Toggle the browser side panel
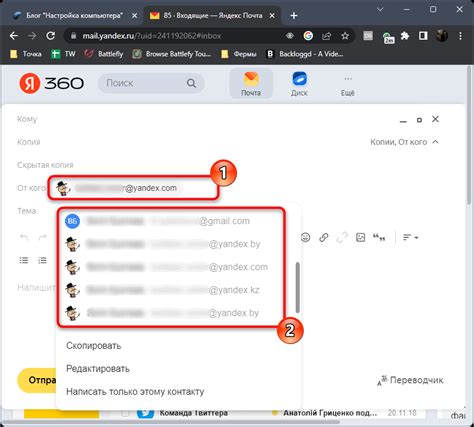 tap(423, 36)
